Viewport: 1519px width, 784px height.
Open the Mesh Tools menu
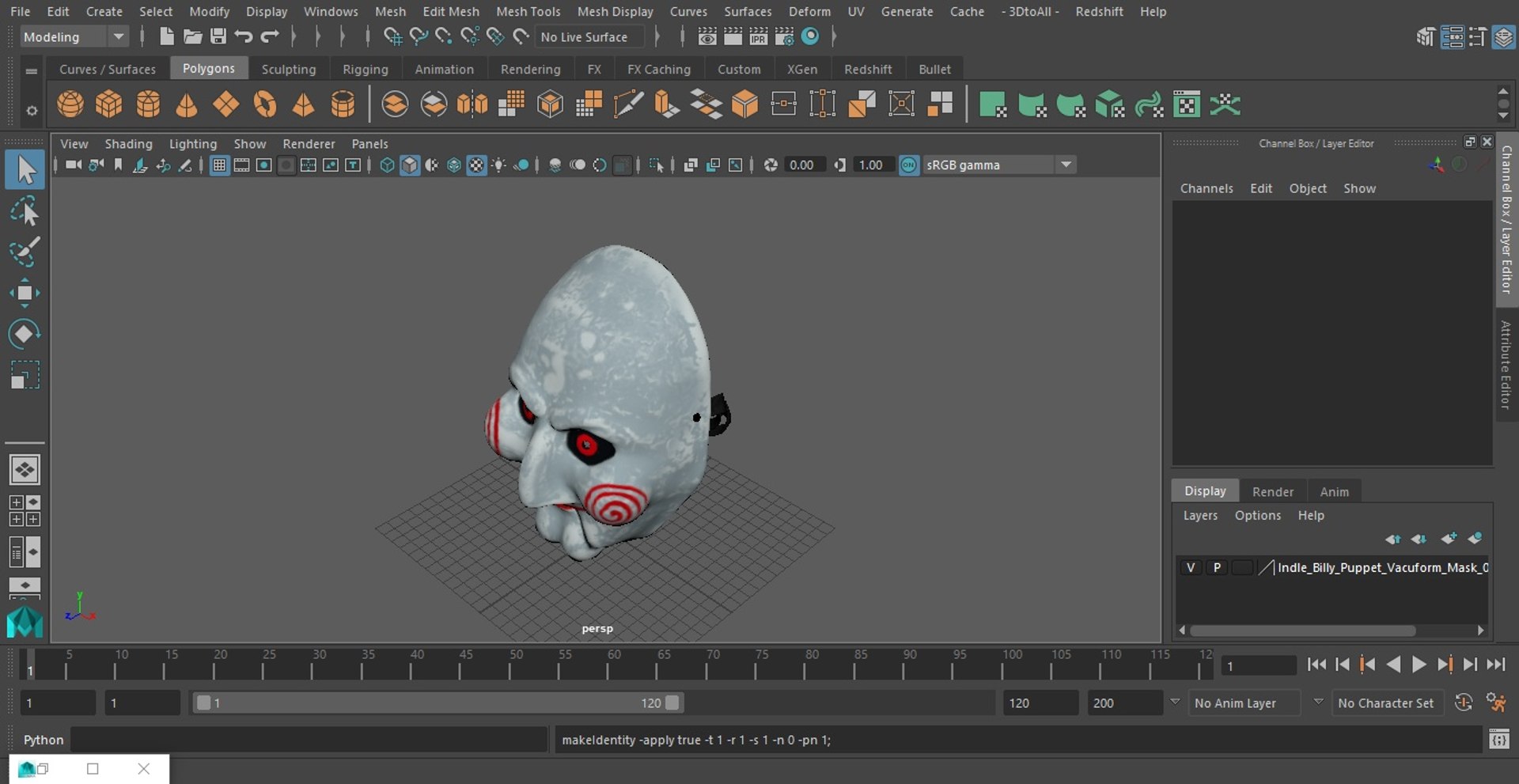528,12
